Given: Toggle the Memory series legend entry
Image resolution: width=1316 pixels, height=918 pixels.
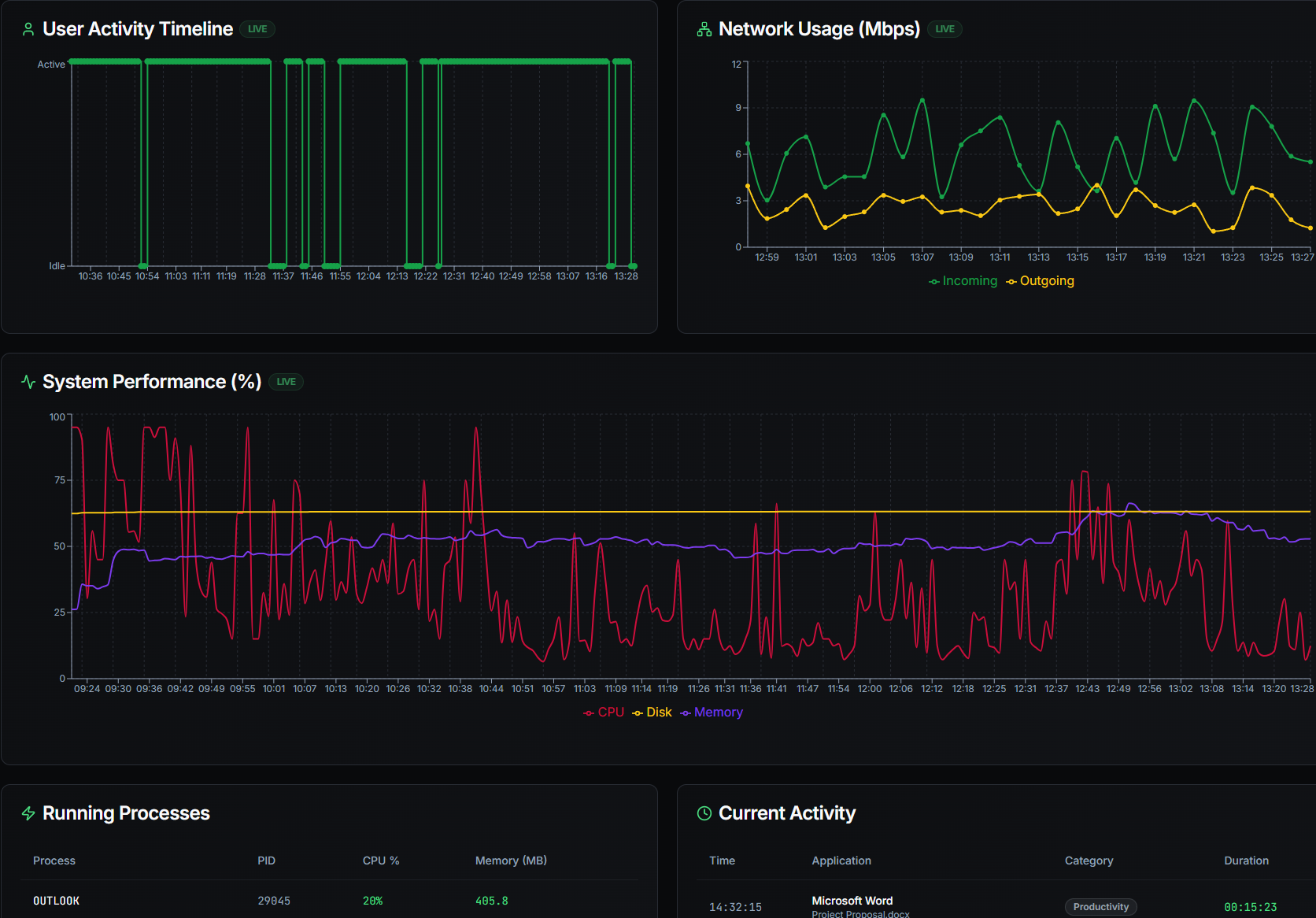Looking at the screenshot, I should 712,713.
